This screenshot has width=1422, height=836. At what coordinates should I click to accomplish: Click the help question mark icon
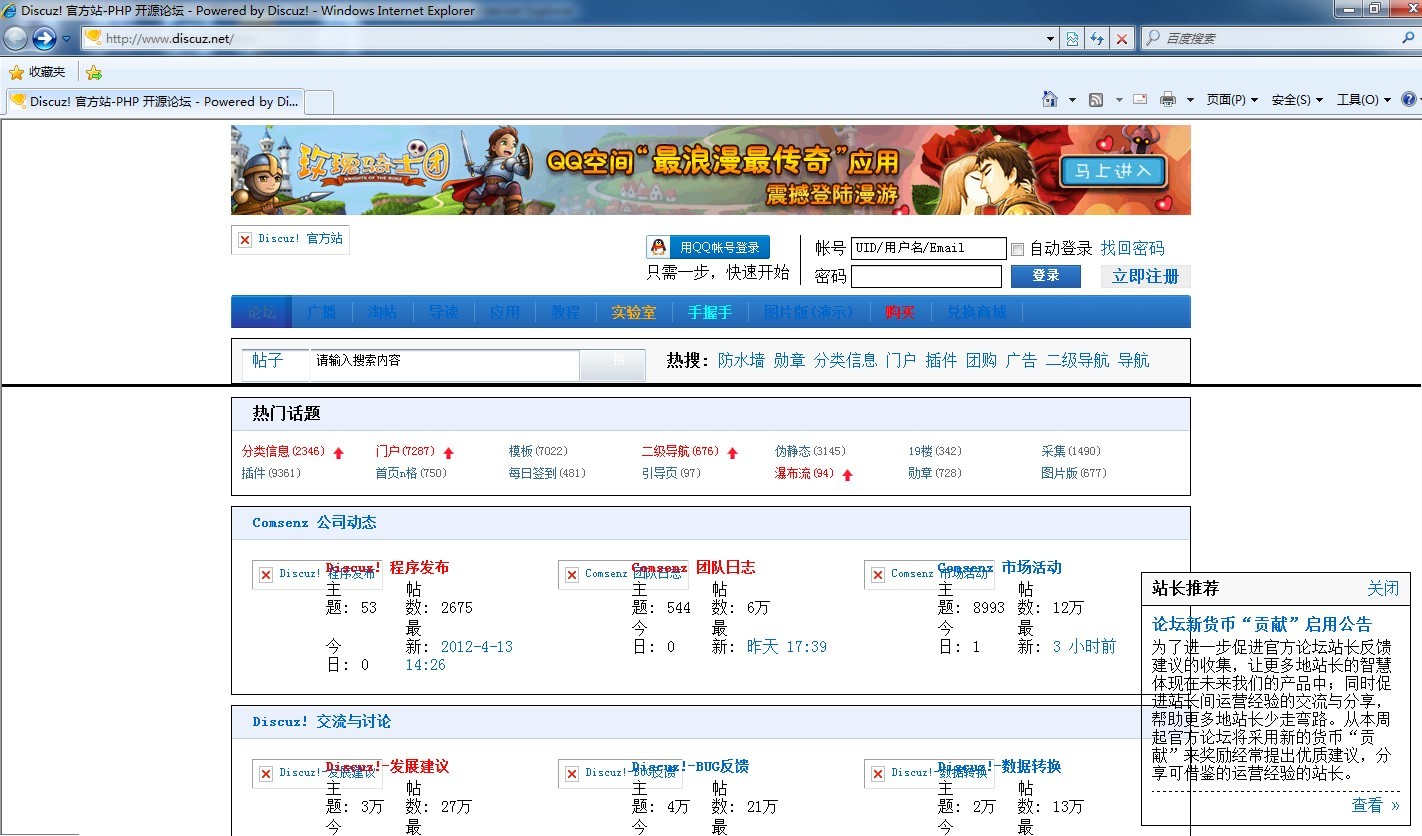coord(1408,99)
